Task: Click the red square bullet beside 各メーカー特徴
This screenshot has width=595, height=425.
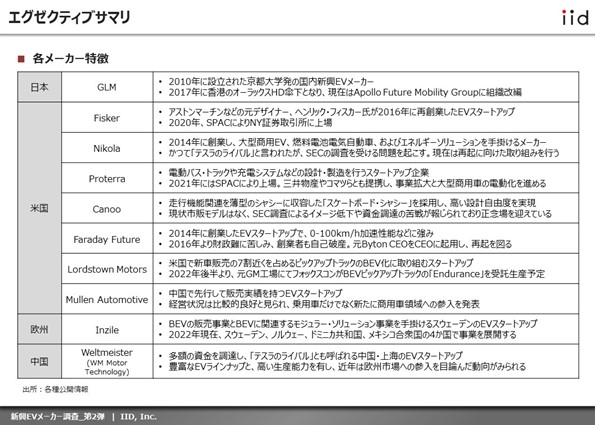Action: [x=21, y=59]
